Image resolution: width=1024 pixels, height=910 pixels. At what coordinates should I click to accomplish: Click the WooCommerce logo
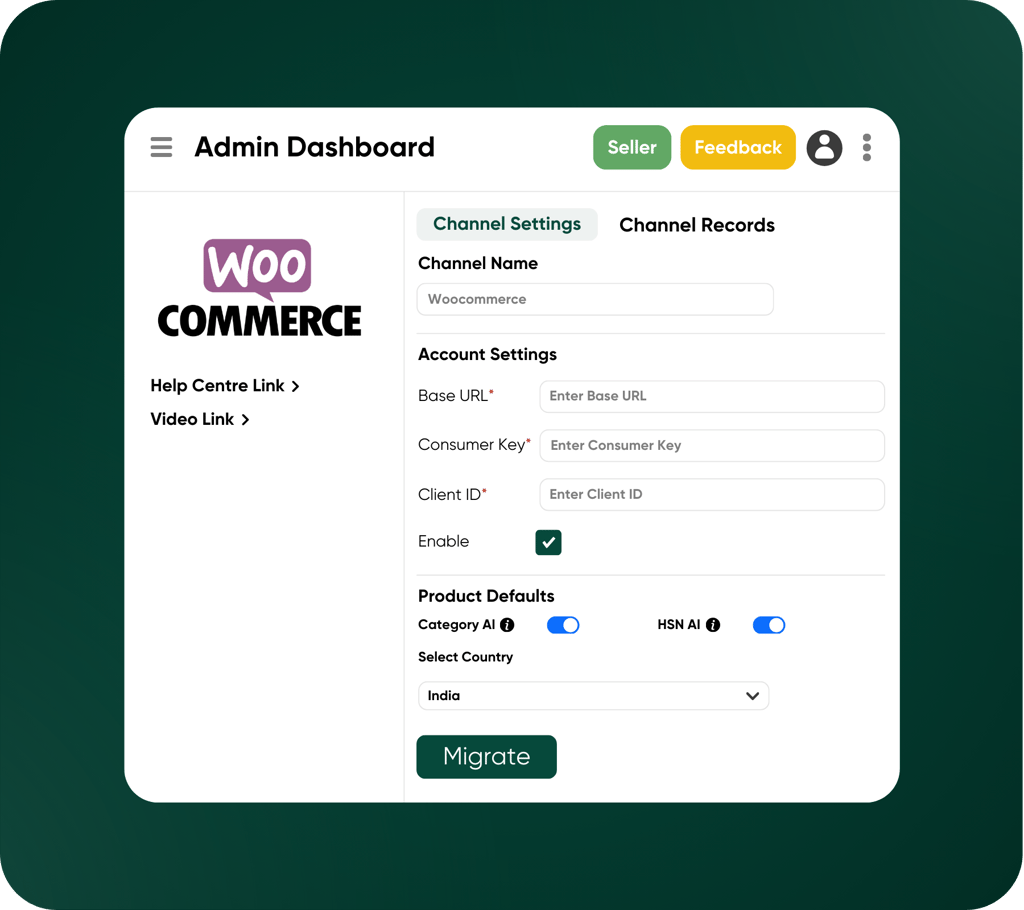point(259,287)
